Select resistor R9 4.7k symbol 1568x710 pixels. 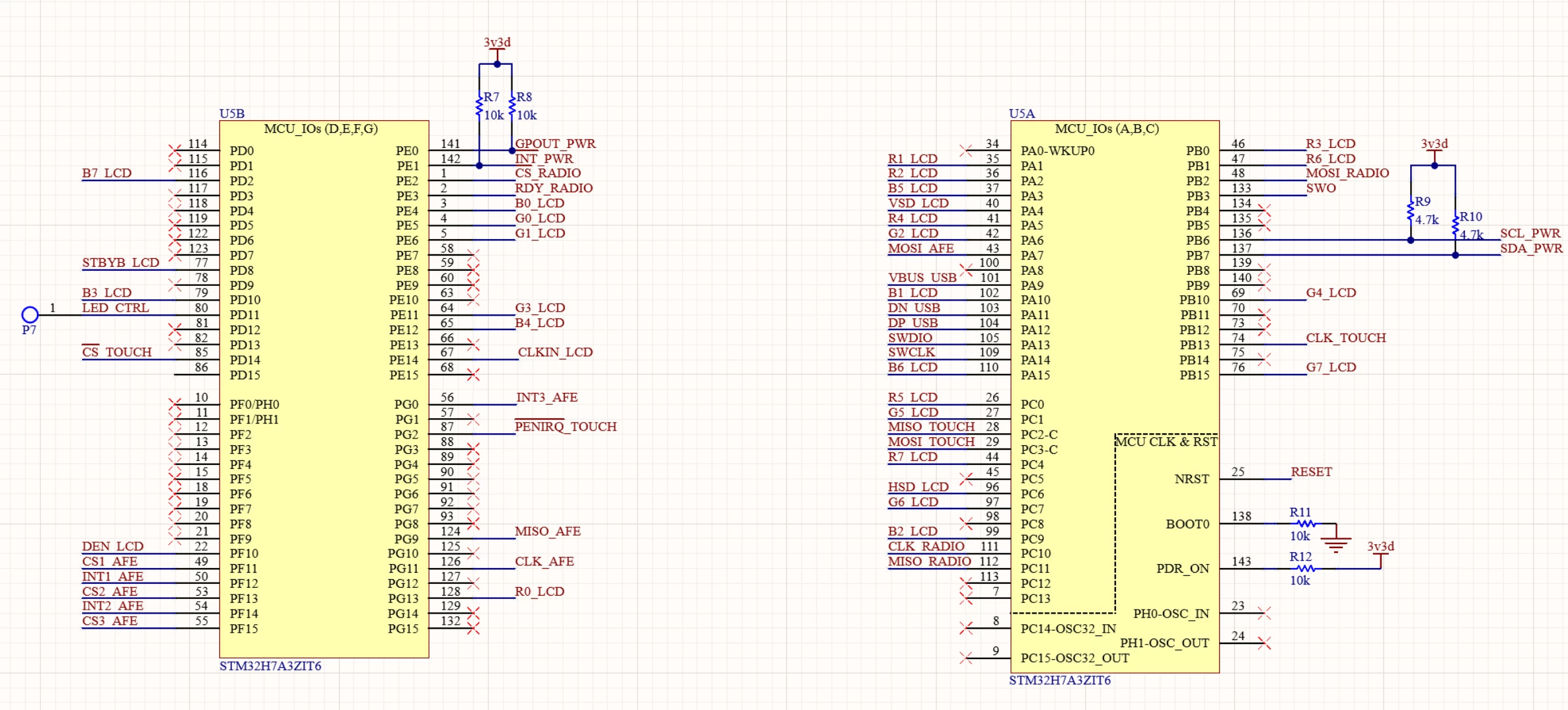pos(1411,211)
